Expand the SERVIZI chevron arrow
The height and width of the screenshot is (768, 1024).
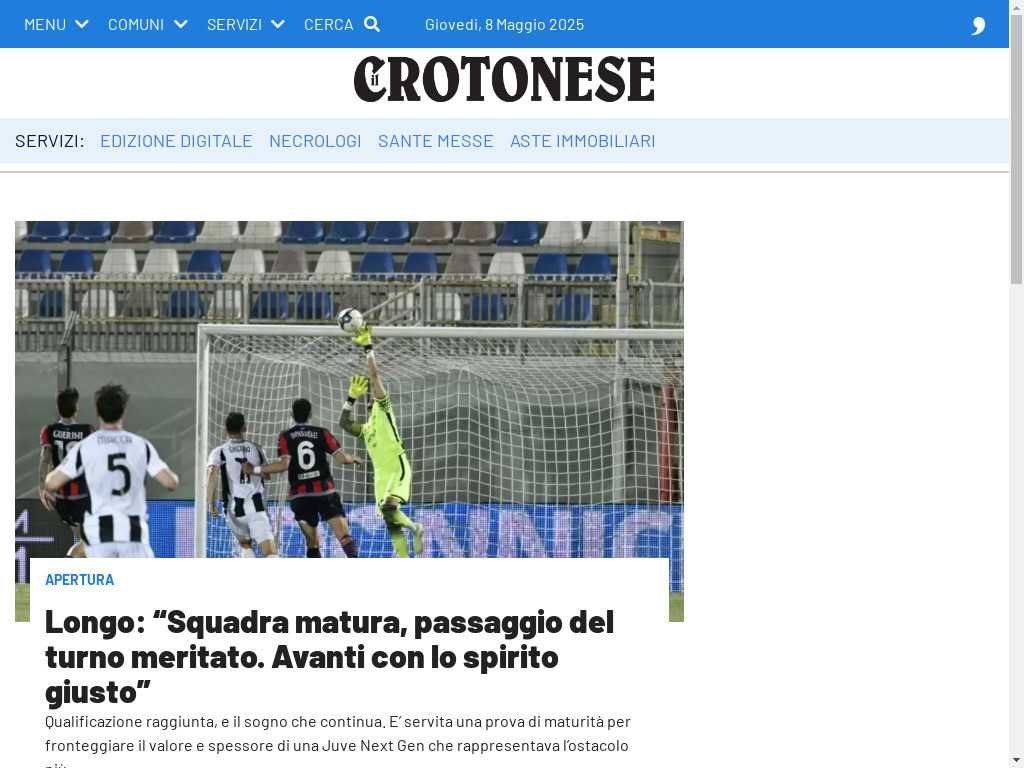278,24
